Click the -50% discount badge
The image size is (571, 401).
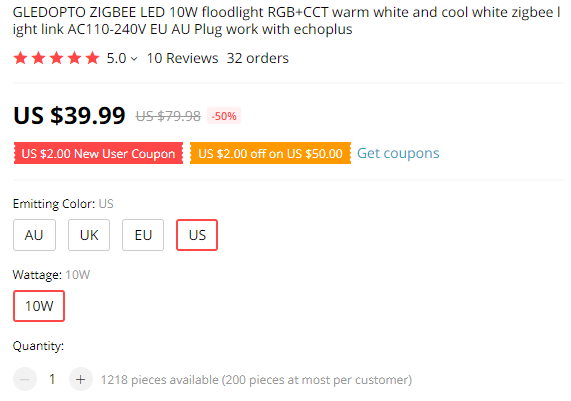[x=224, y=116]
